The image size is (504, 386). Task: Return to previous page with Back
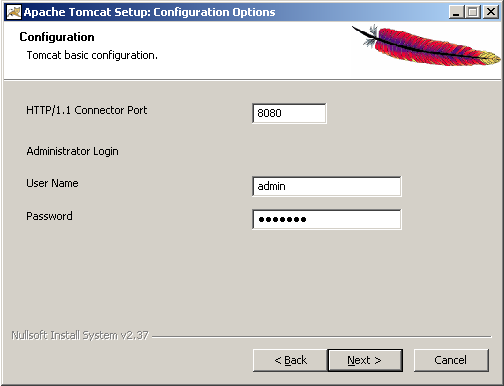290,360
